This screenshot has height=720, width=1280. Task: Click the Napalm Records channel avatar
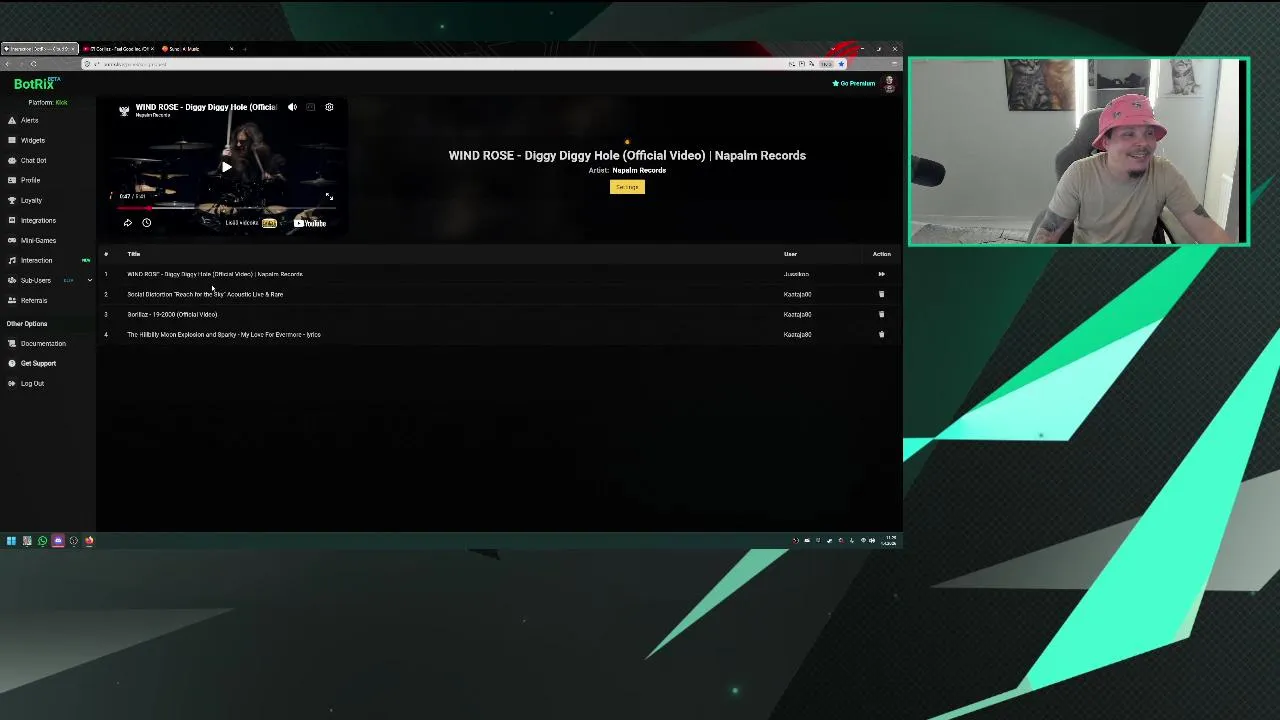click(x=124, y=110)
